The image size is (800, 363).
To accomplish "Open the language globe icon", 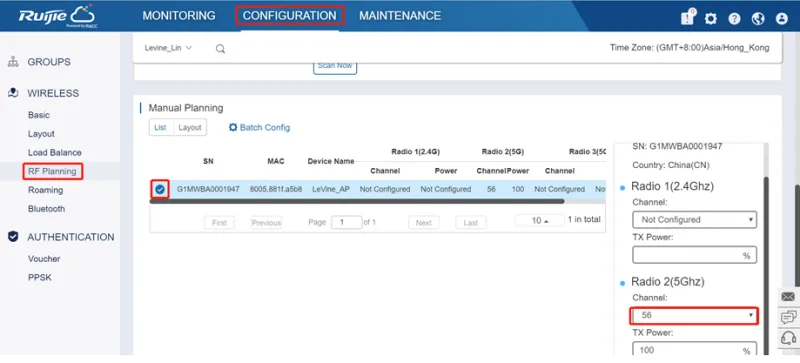I will pyautogui.click(x=758, y=19).
